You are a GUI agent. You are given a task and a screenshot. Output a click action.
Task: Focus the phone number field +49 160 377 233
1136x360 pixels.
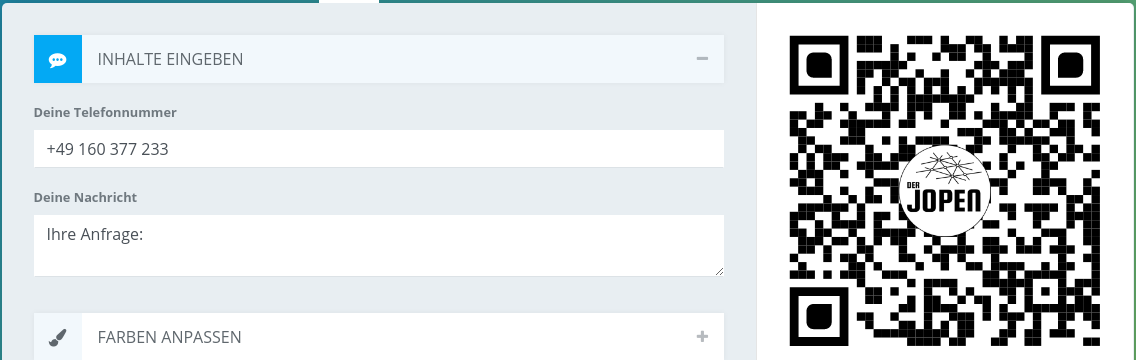coord(379,149)
